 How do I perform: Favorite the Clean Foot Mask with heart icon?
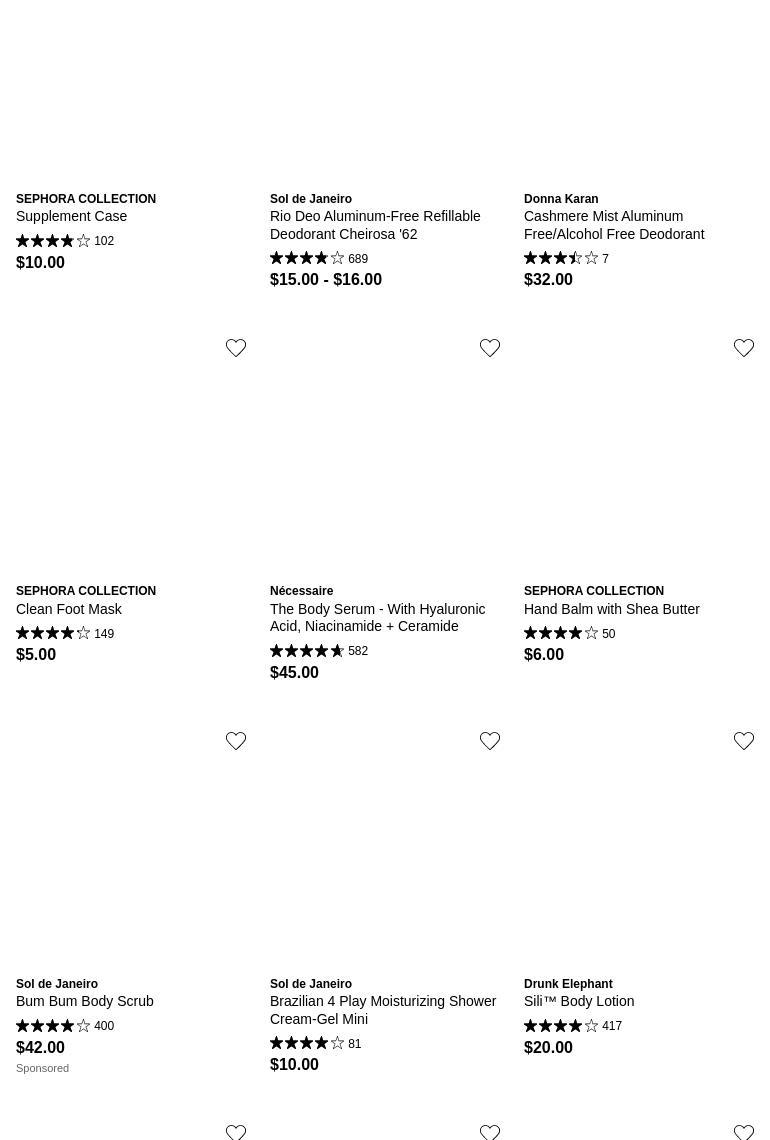click(x=236, y=348)
